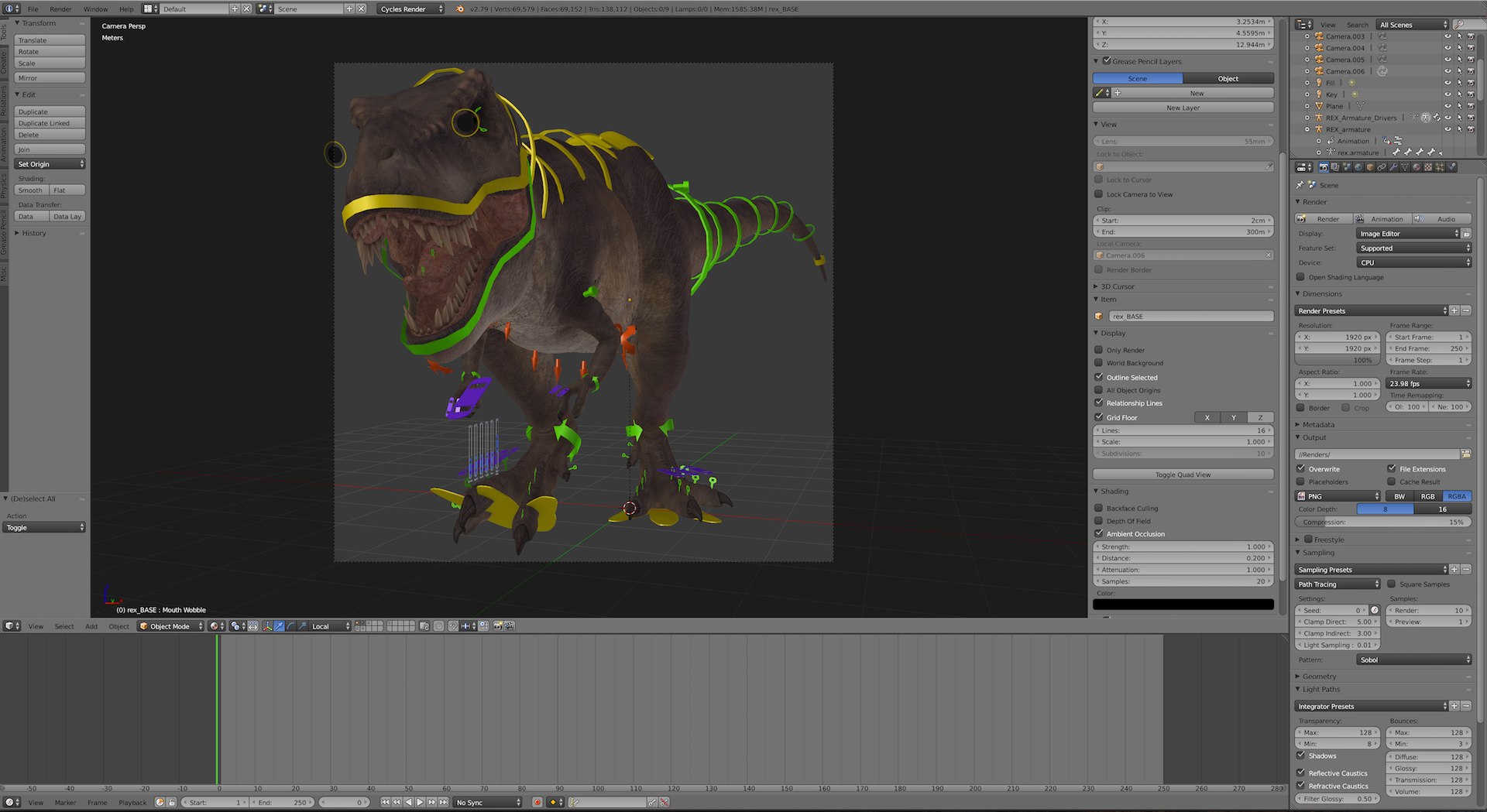Viewport: 1487px width, 812px height.
Task: Toggle Camera.003 eye visibility in outliner
Action: pos(1448,36)
